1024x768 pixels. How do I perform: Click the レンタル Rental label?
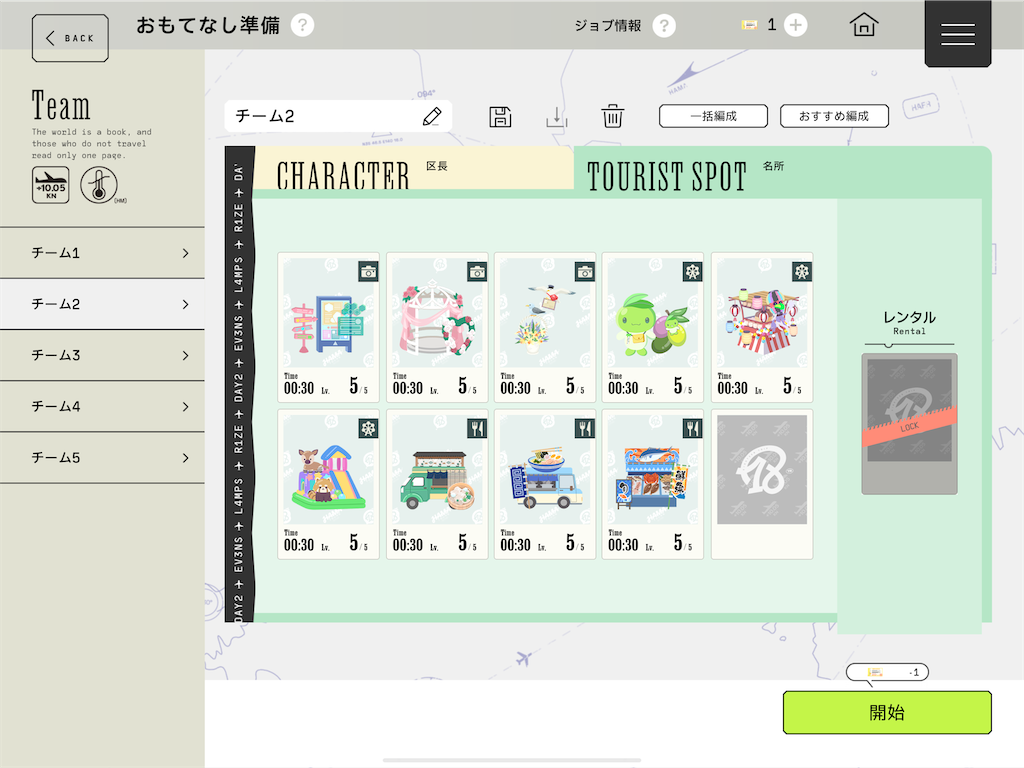point(909,323)
